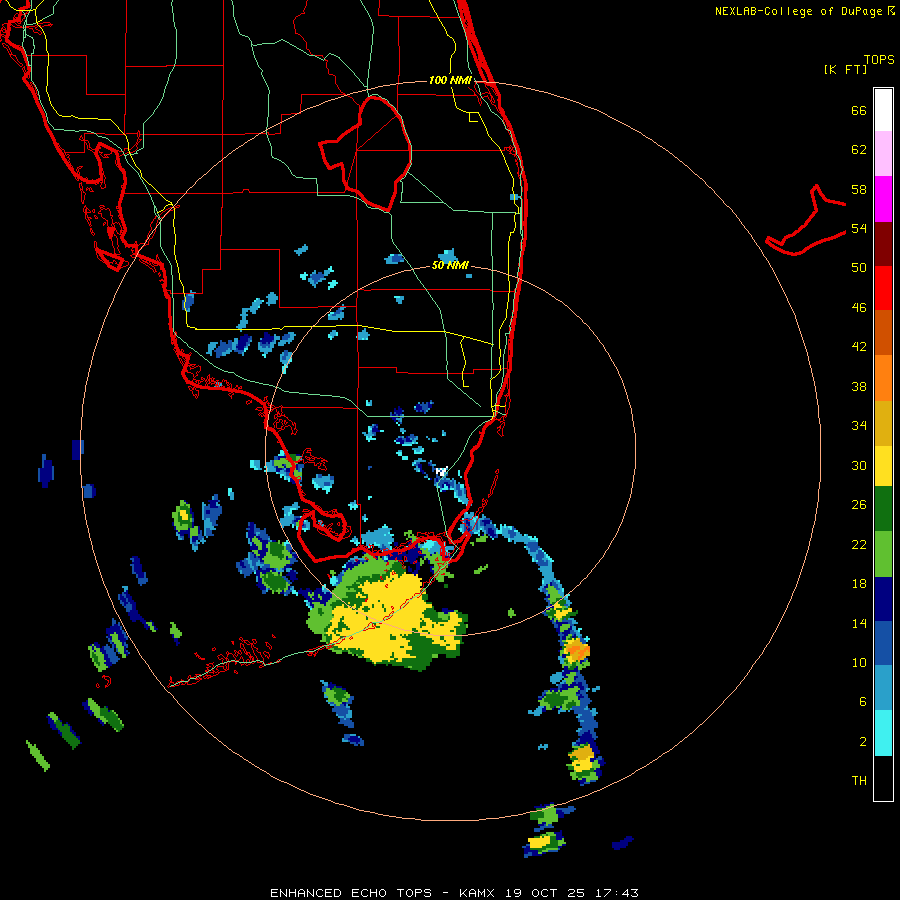Click the orange echo top cell in the offshore band
The width and height of the screenshot is (900, 900).
point(576,651)
